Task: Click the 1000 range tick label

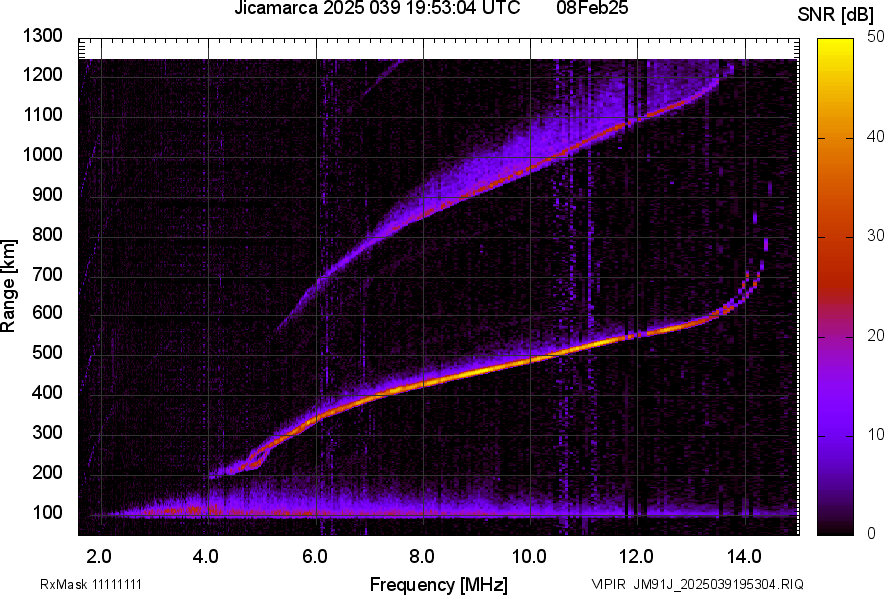Action: (42, 155)
